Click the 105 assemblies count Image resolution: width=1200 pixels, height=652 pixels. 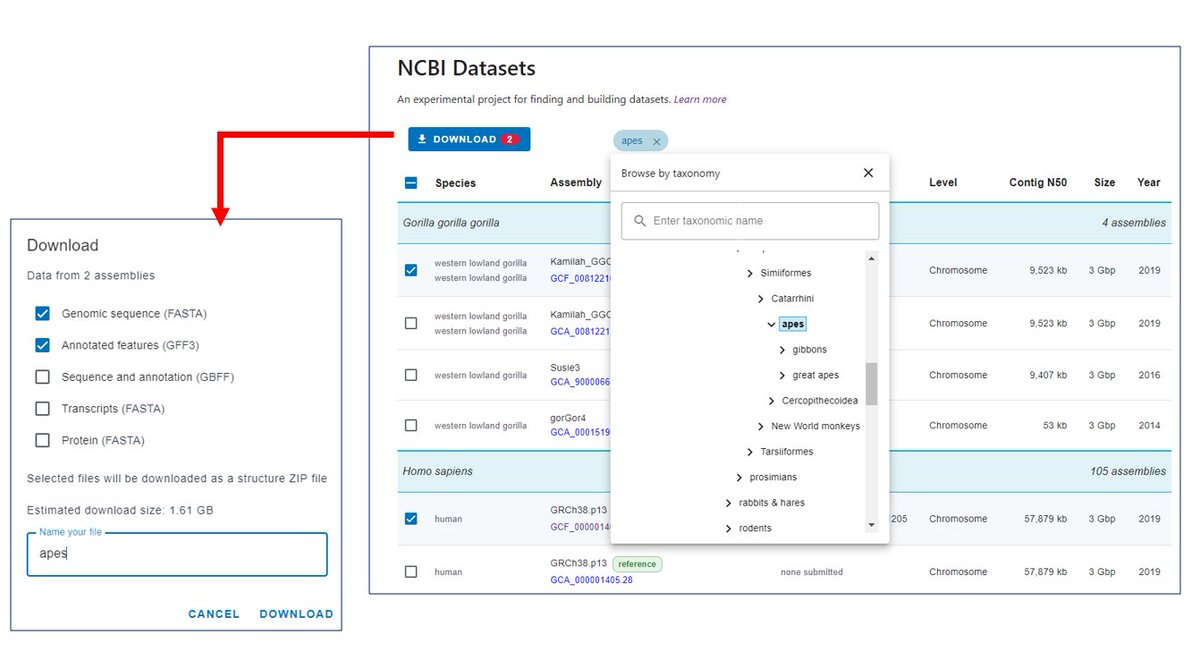point(1128,471)
